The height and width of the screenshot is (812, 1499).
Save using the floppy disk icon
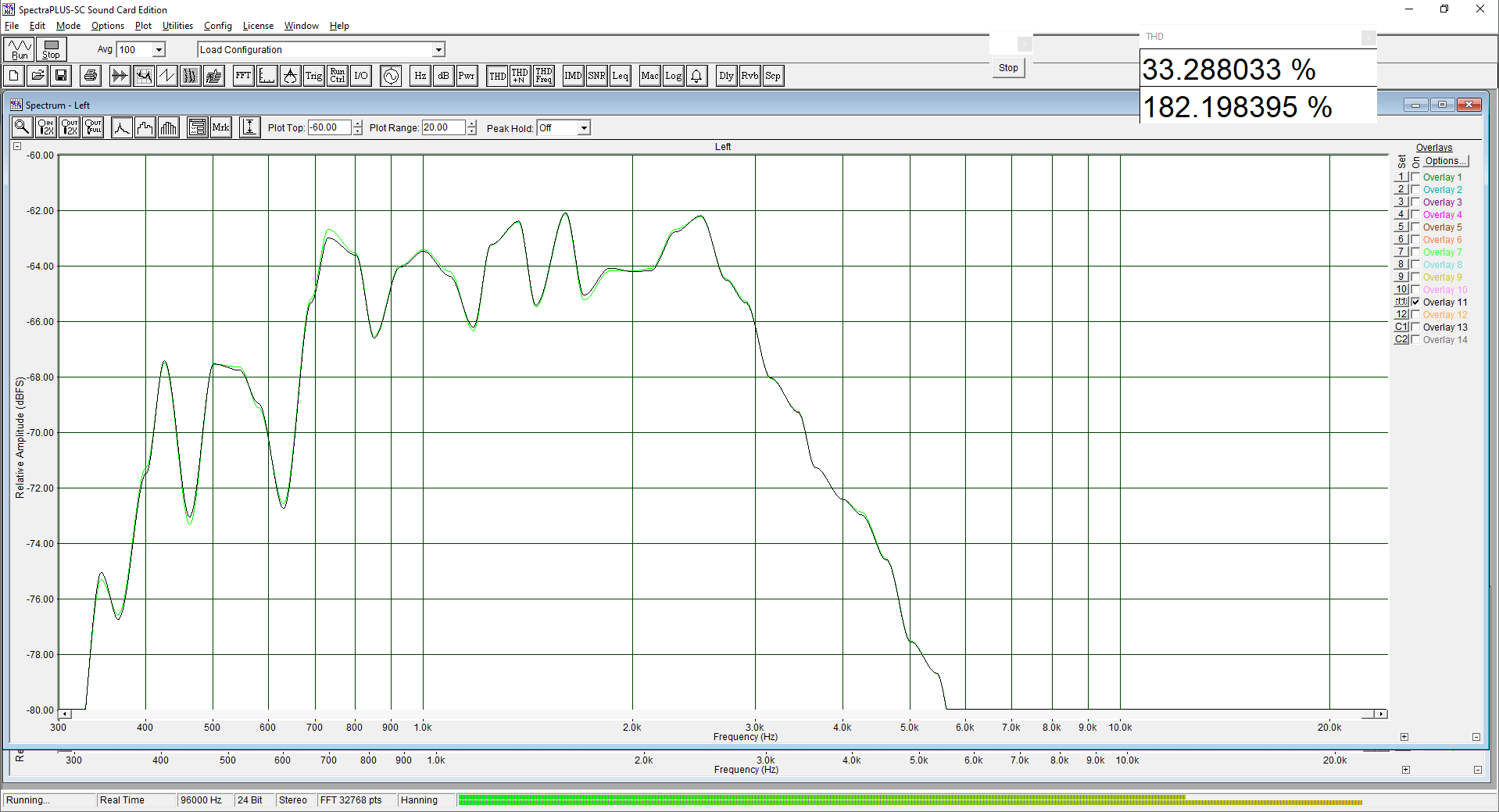61,76
